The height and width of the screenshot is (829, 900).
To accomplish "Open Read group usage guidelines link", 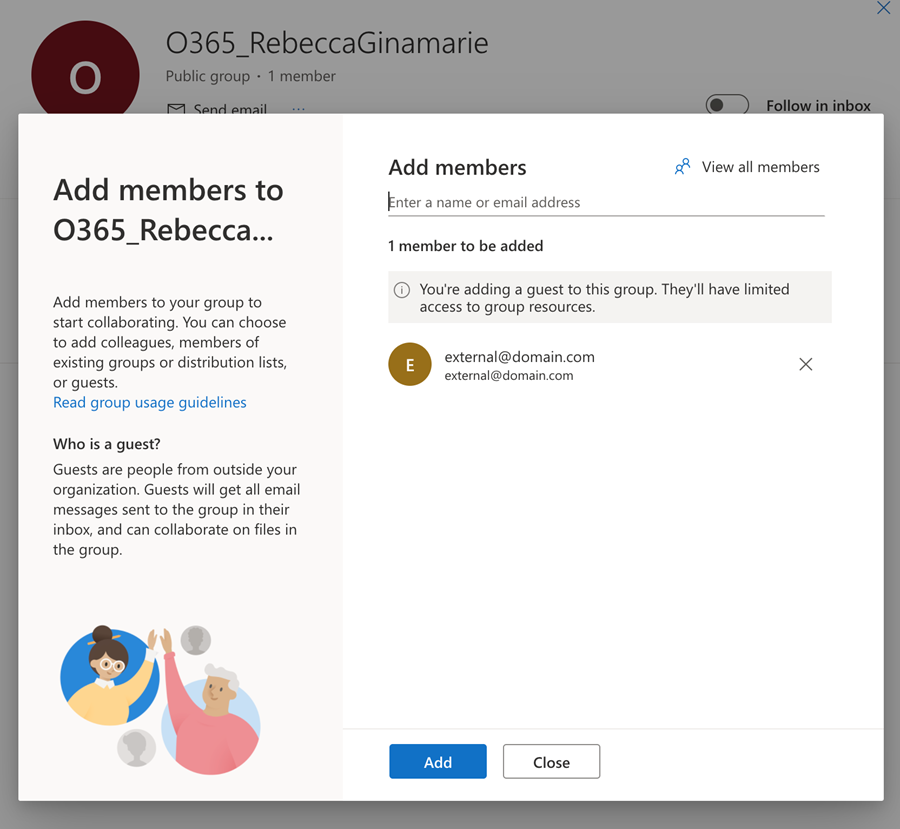I will (149, 402).
